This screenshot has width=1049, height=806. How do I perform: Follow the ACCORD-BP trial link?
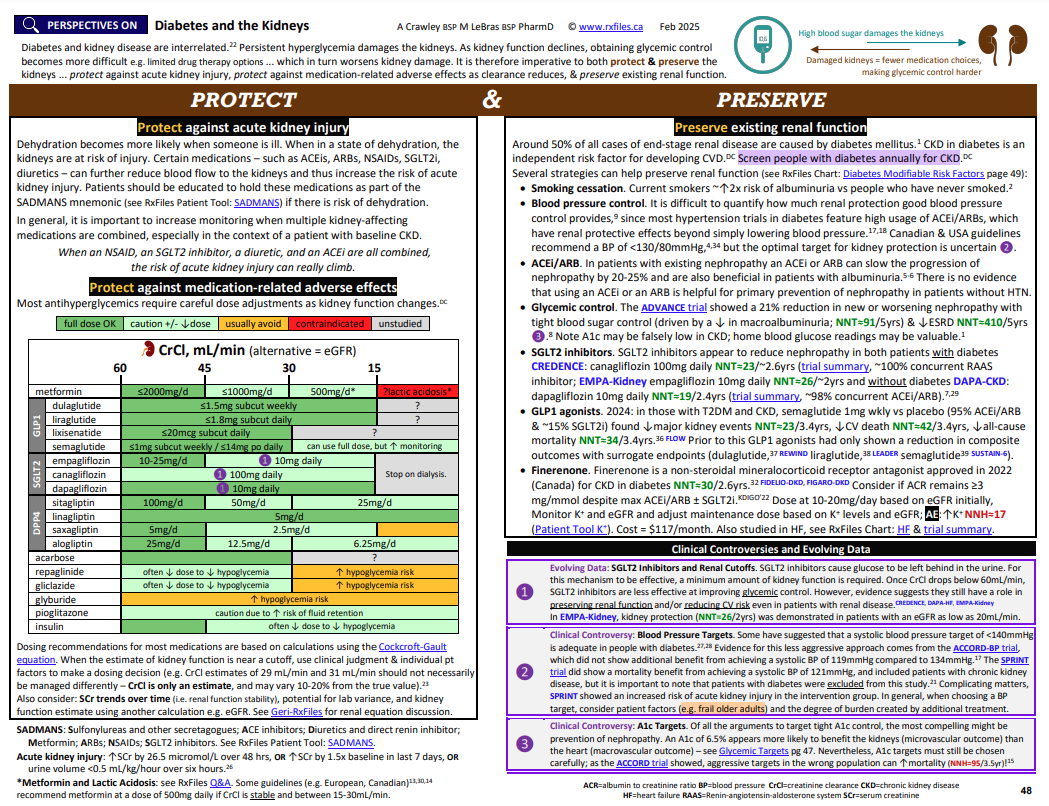tap(985, 647)
